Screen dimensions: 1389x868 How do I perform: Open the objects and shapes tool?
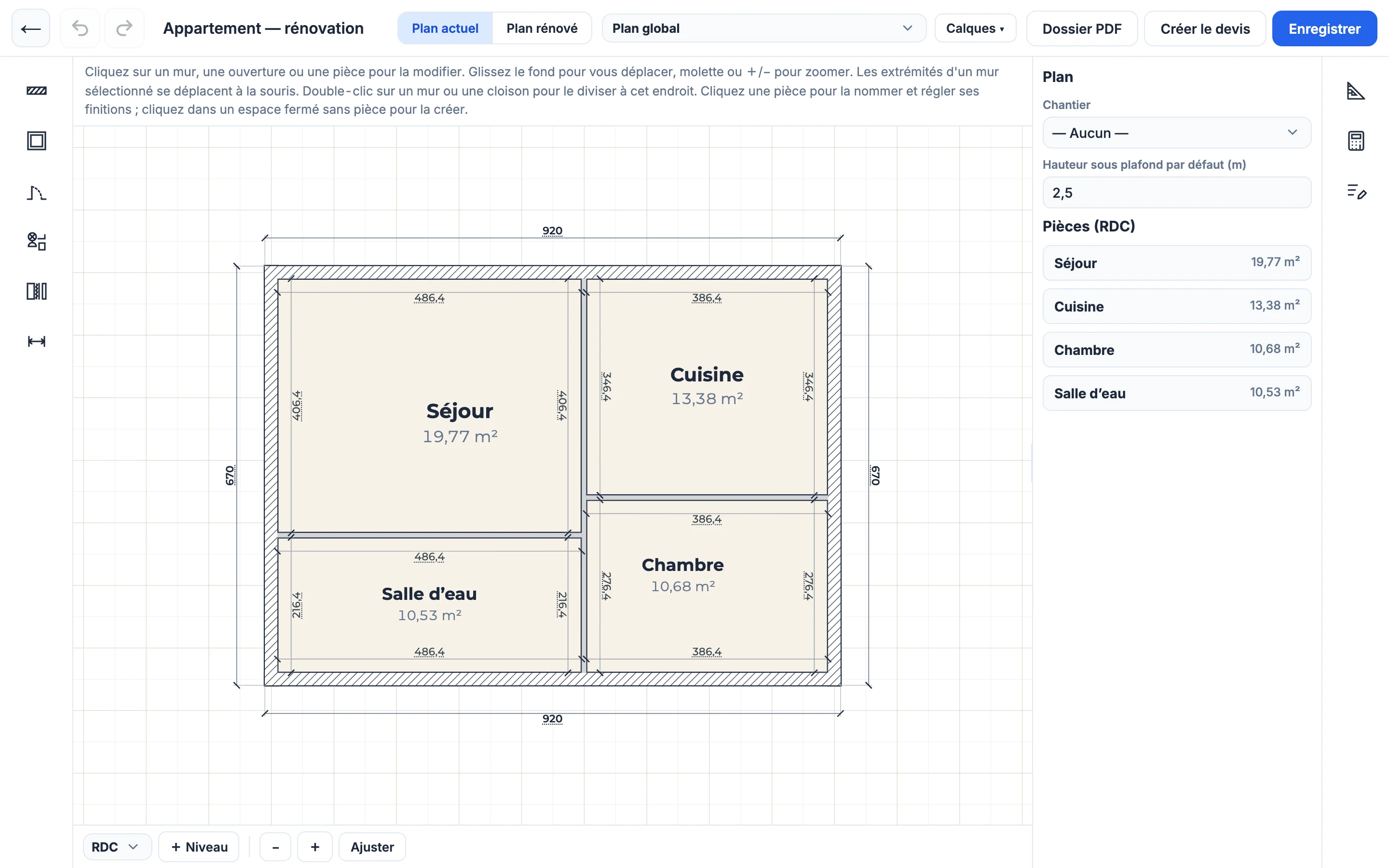point(37,241)
